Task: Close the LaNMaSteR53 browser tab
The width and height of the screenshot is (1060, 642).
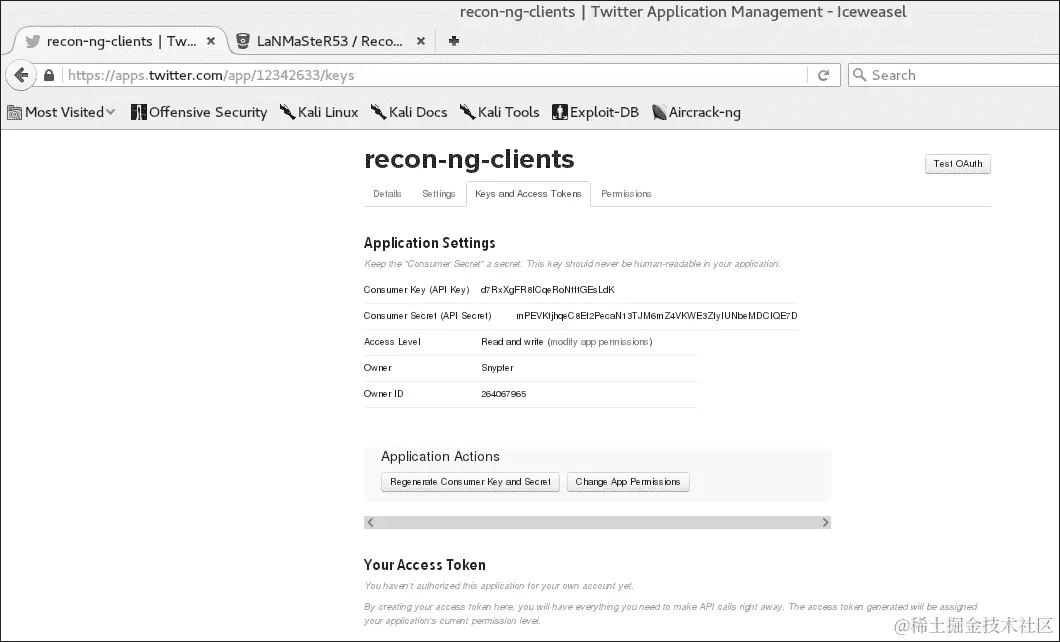Action: (x=420, y=41)
